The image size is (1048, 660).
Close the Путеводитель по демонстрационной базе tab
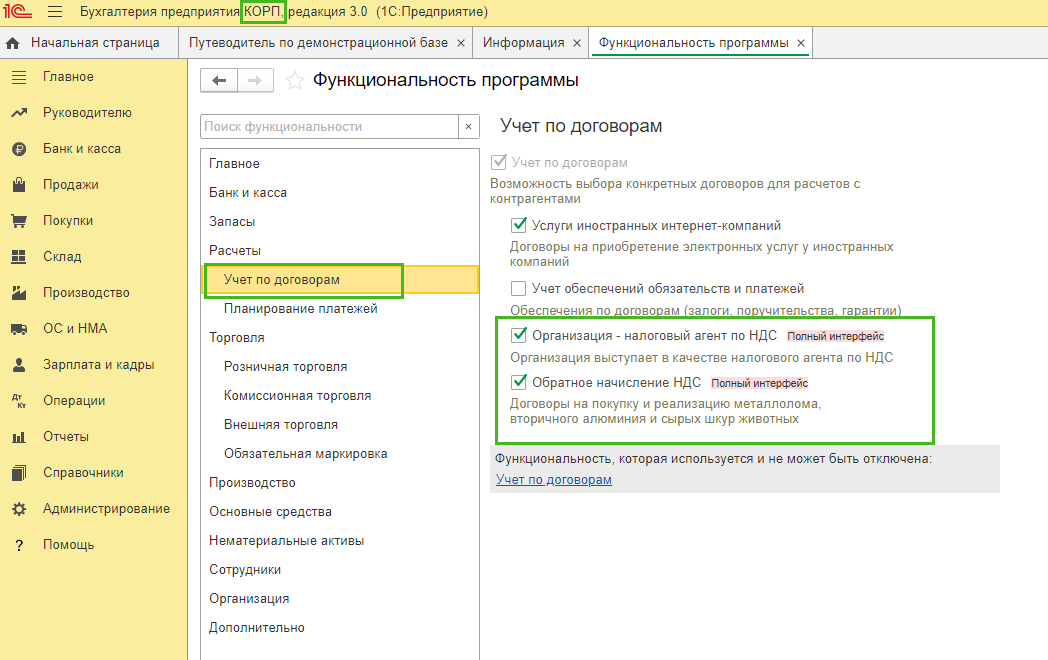461,43
